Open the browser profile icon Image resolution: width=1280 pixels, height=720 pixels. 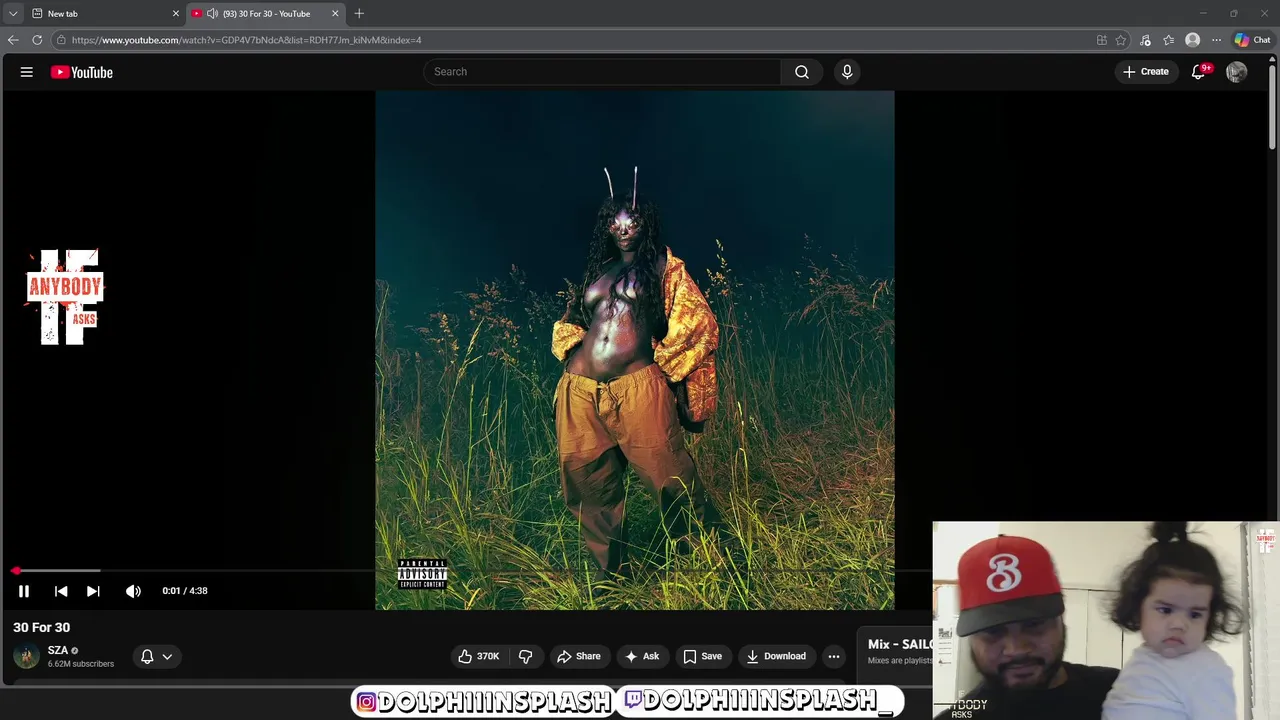point(1192,40)
